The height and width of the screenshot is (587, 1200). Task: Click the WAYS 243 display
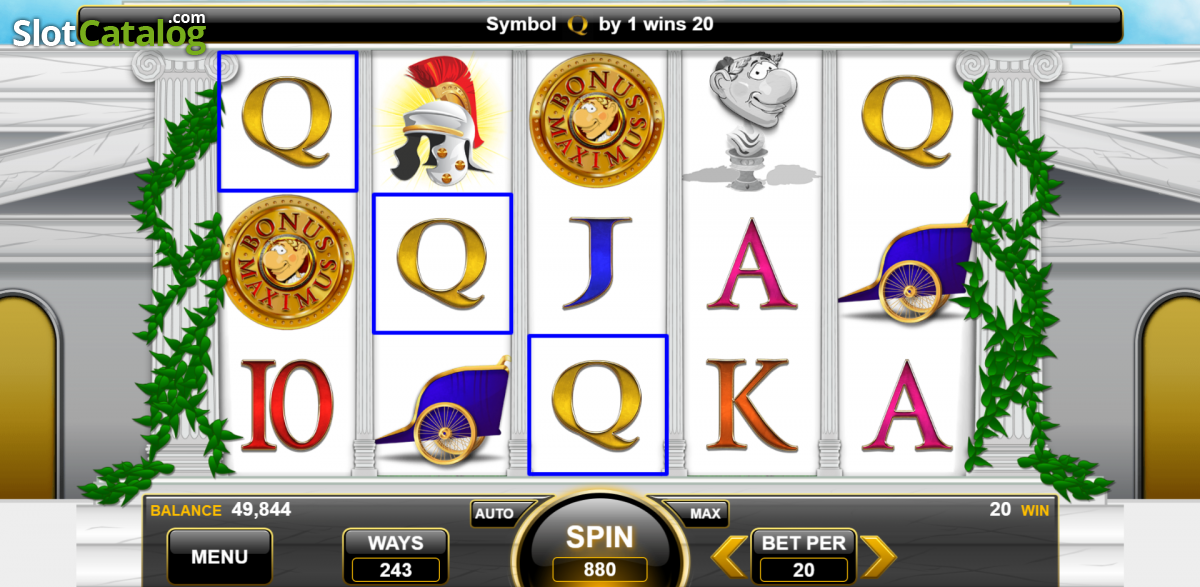pos(395,556)
